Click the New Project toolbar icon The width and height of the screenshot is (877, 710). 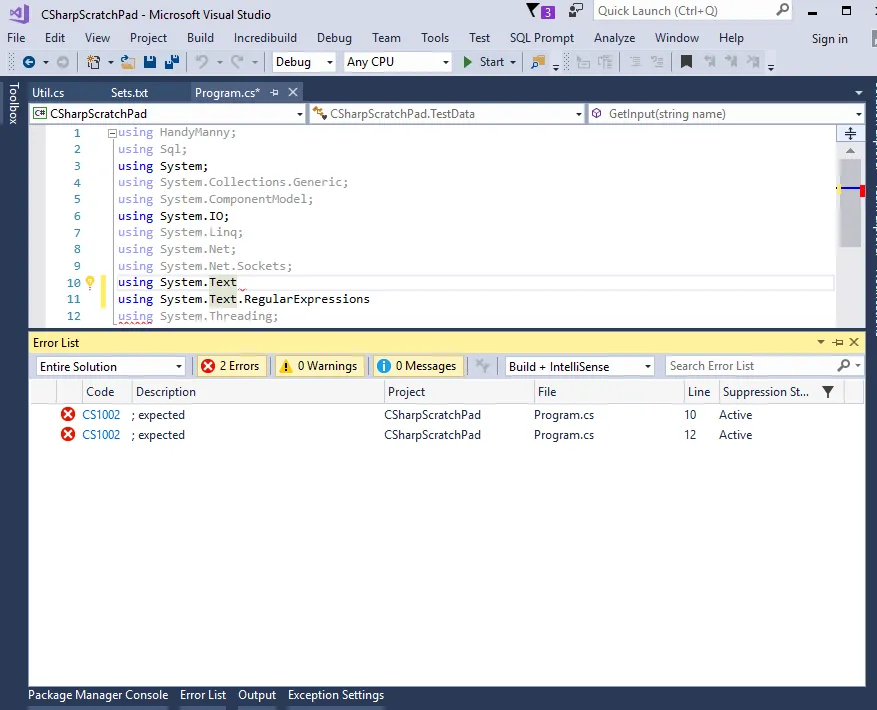93,62
